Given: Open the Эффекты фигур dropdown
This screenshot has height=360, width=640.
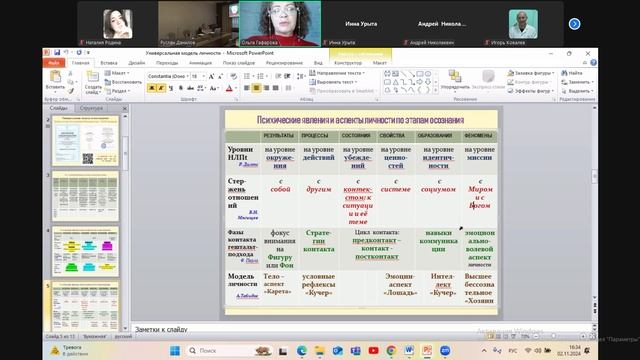Looking at the screenshot, I should coord(531,91).
